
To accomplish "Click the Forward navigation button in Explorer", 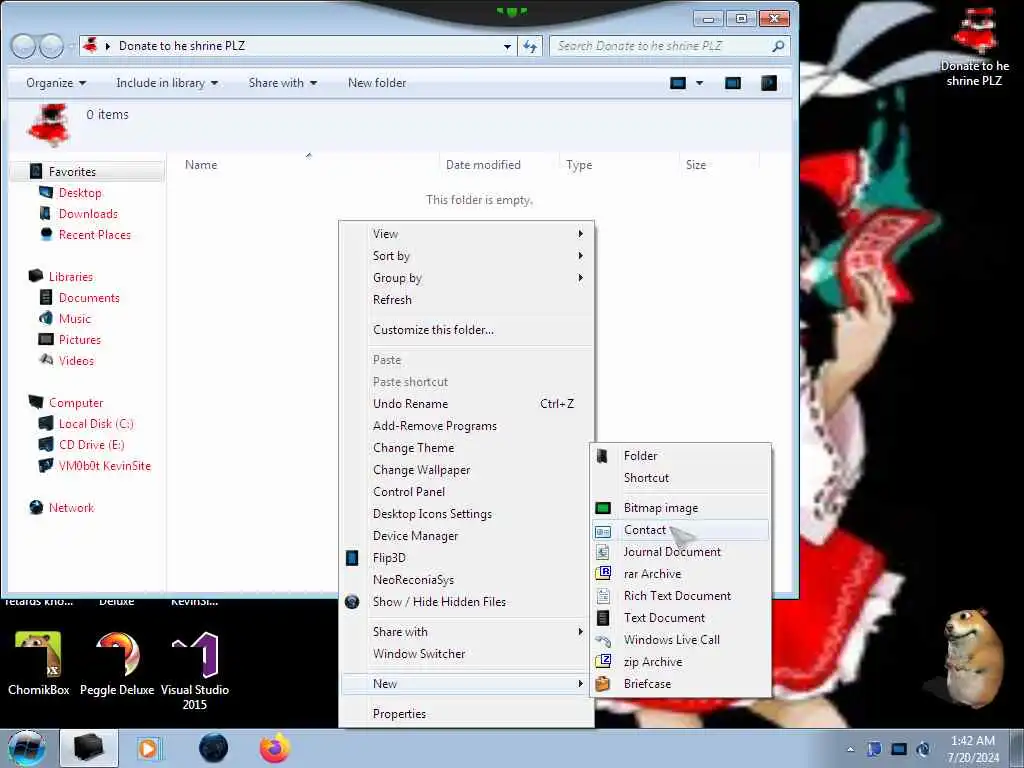I will [x=52, y=46].
